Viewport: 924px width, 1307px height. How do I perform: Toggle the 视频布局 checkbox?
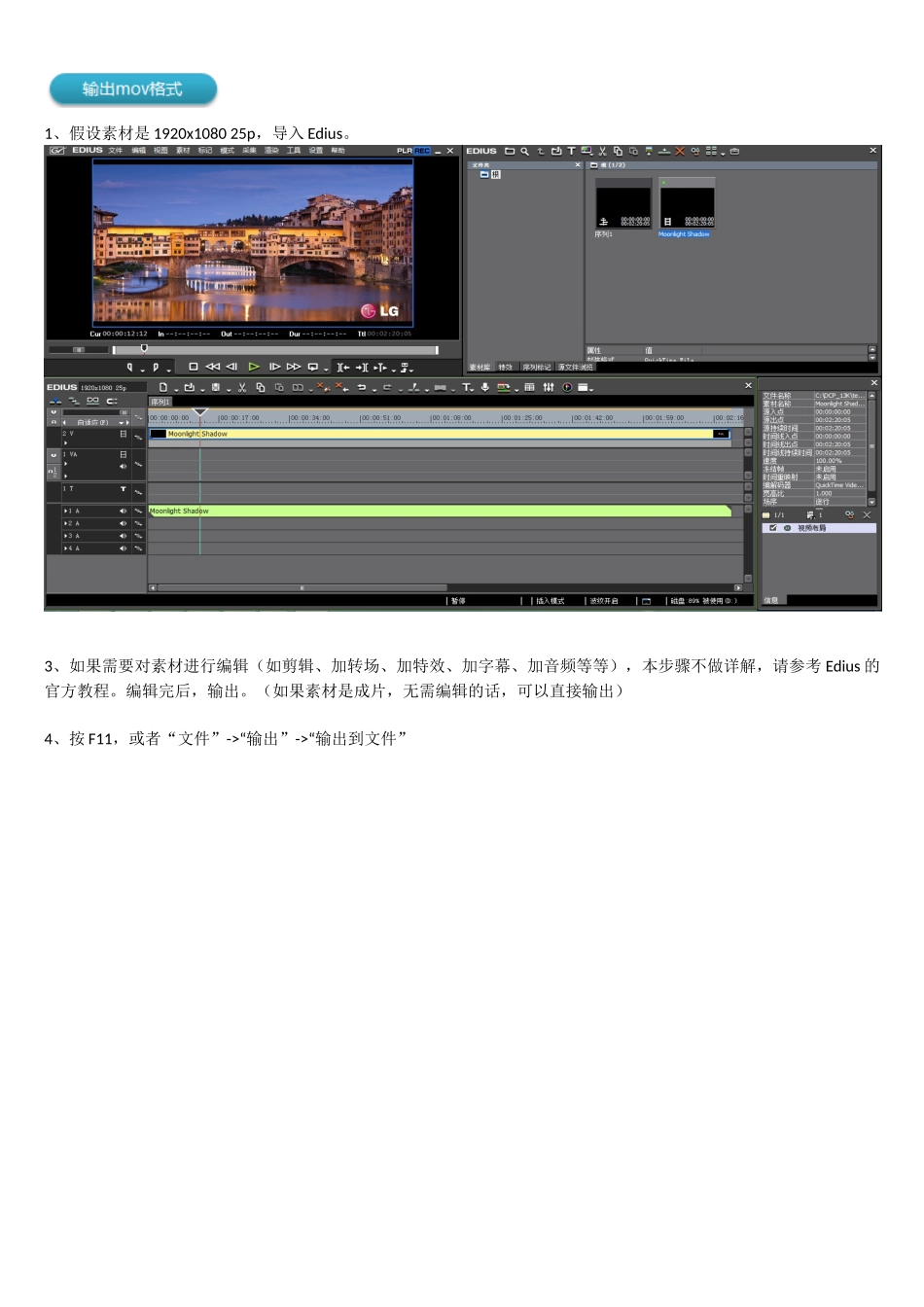[773, 528]
